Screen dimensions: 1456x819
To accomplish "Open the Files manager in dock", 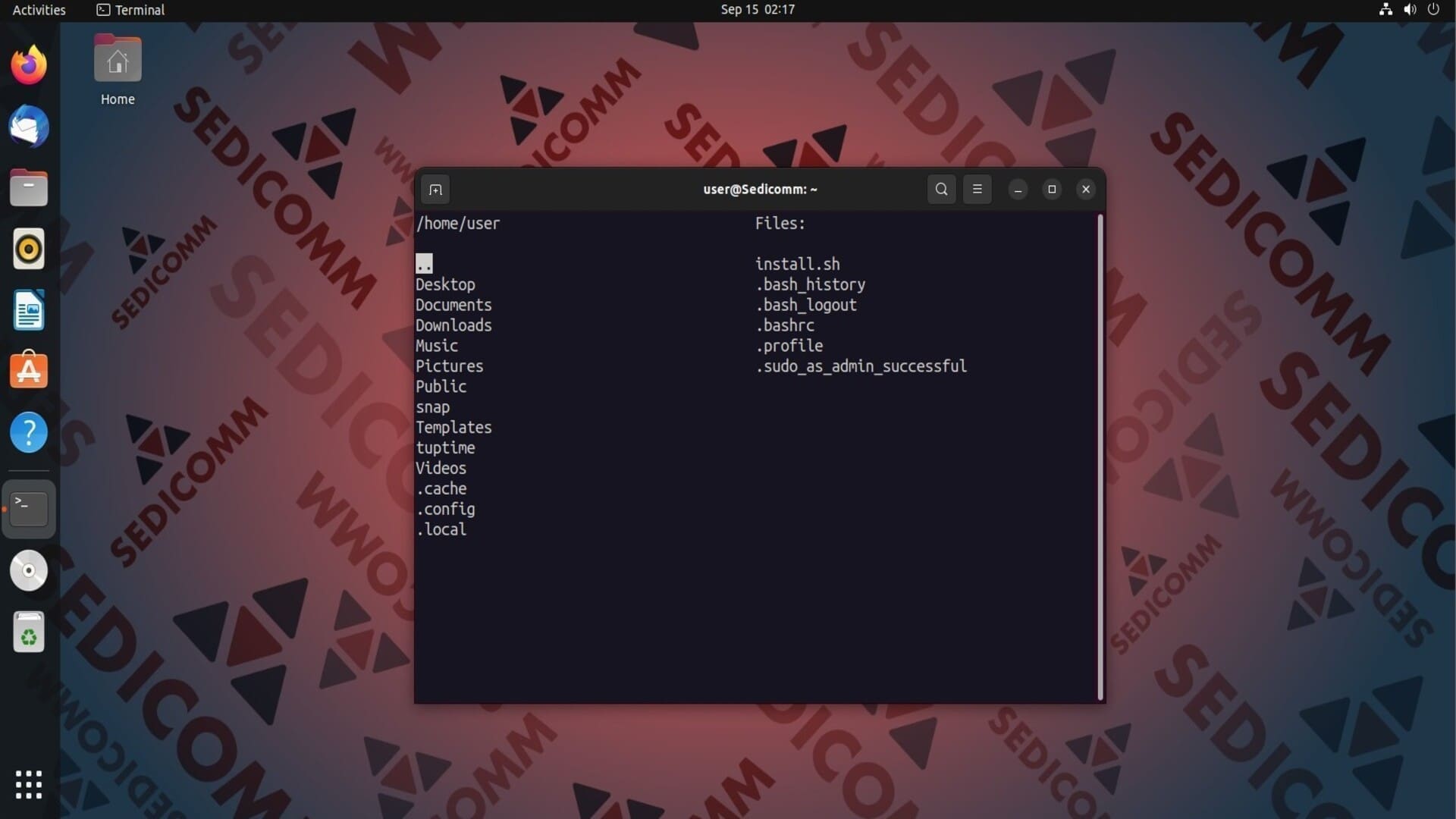I will pyautogui.click(x=29, y=188).
